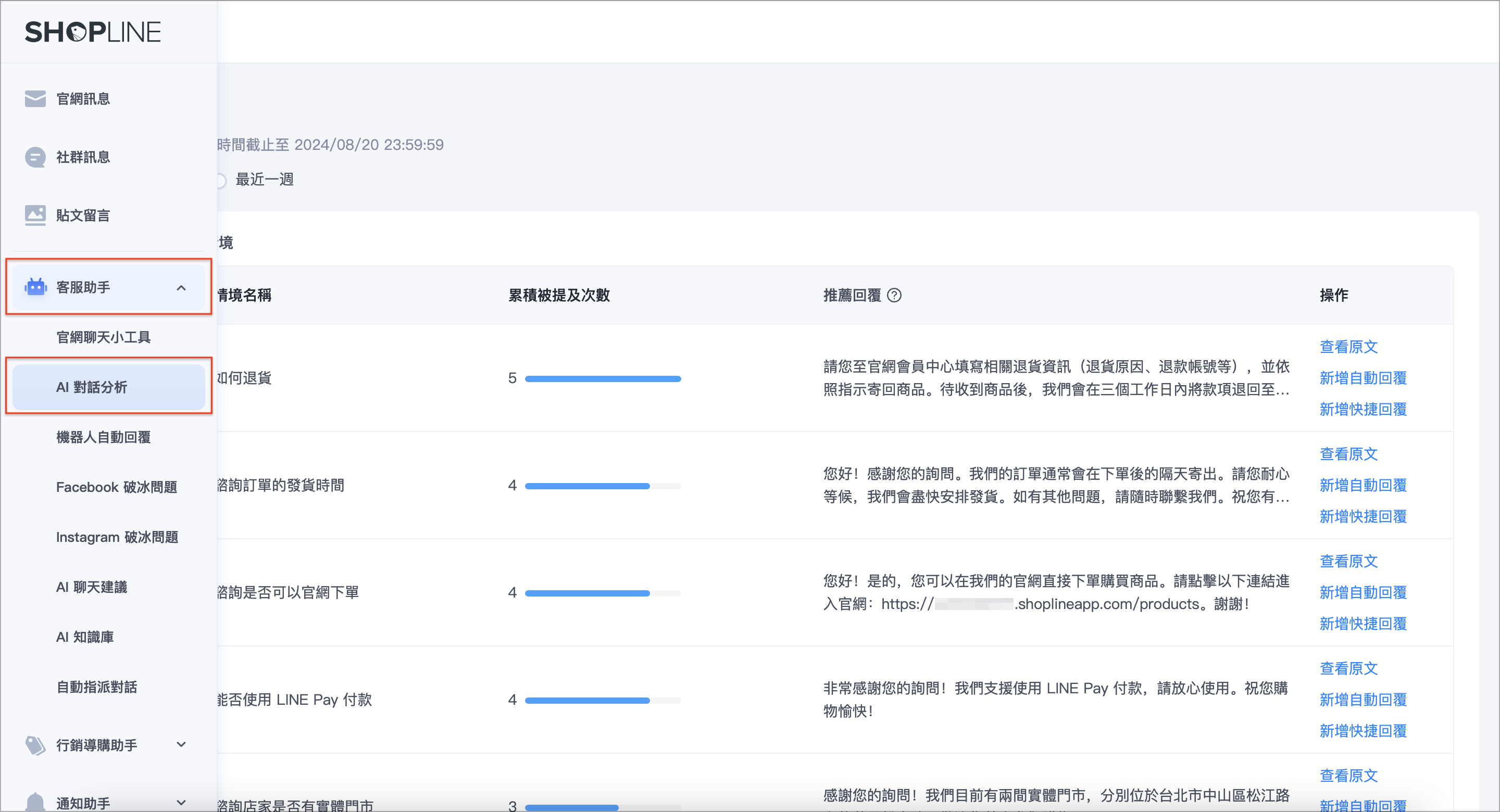Click the 累積被提及次數 column header
Viewport: 1500px width, 812px height.
click(559, 296)
